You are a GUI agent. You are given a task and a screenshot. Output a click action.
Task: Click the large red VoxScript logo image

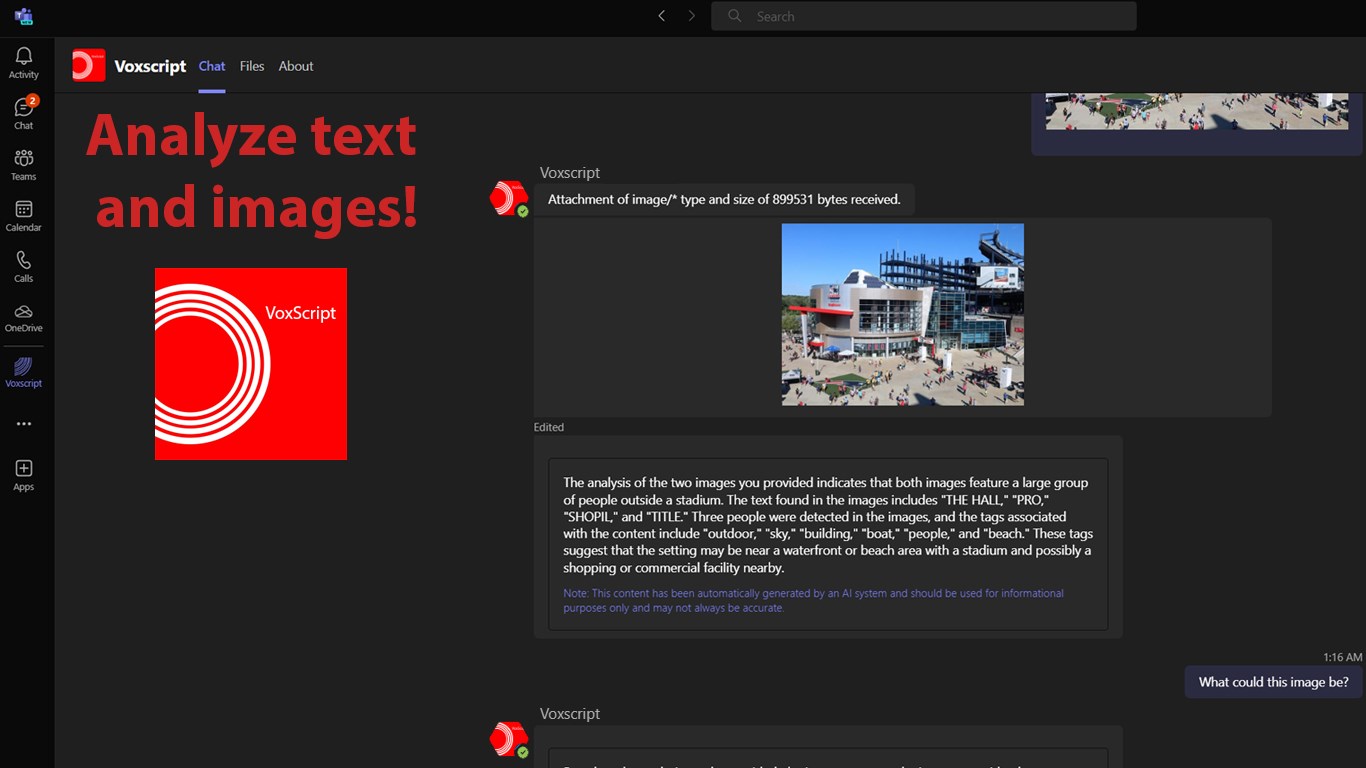(251, 364)
